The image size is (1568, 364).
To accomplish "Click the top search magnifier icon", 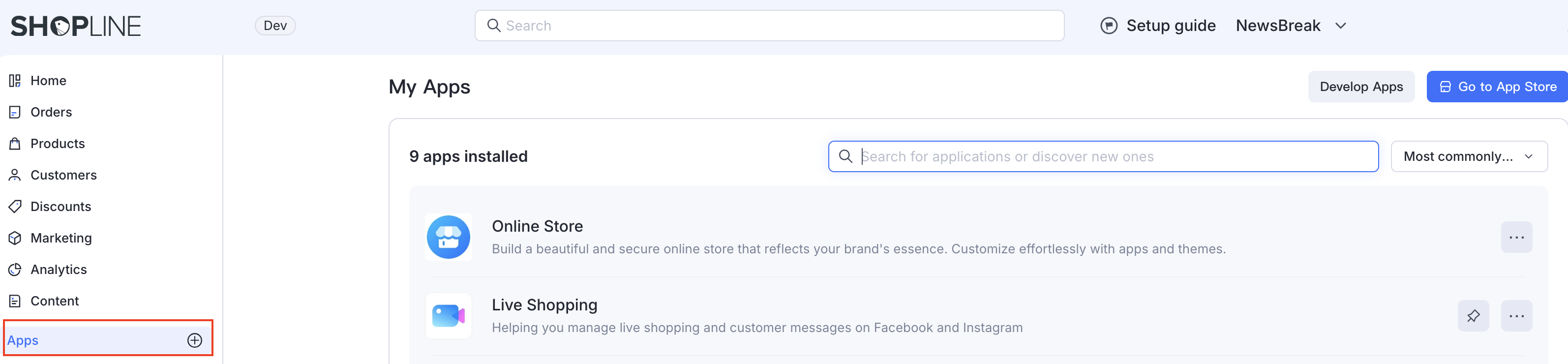I will click(494, 26).
